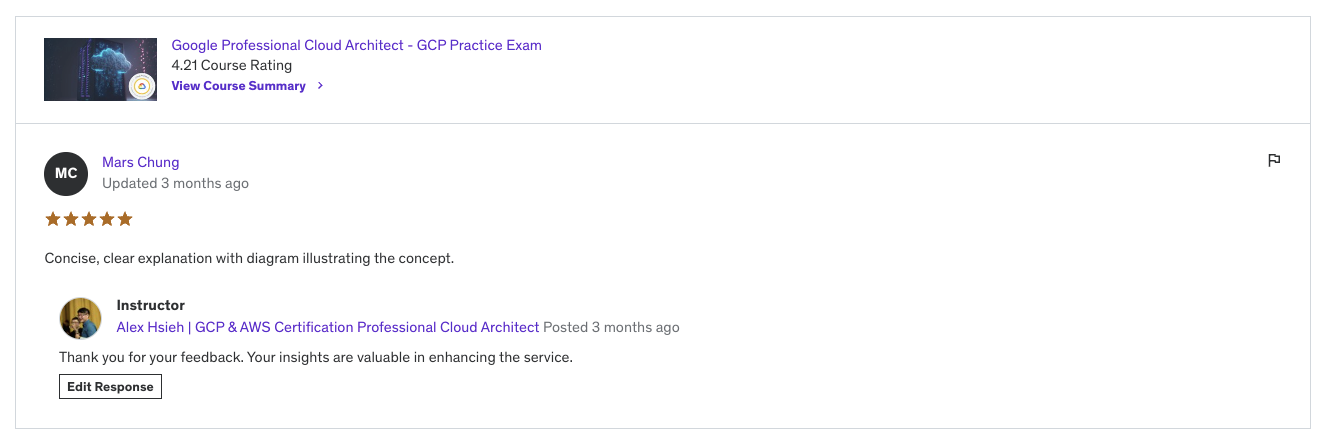Image resolution: width=1336 pixels, height=438 pixels.
Task: Open Alex Hsieh instructor profile link
Action: click(x=328, y=327)
